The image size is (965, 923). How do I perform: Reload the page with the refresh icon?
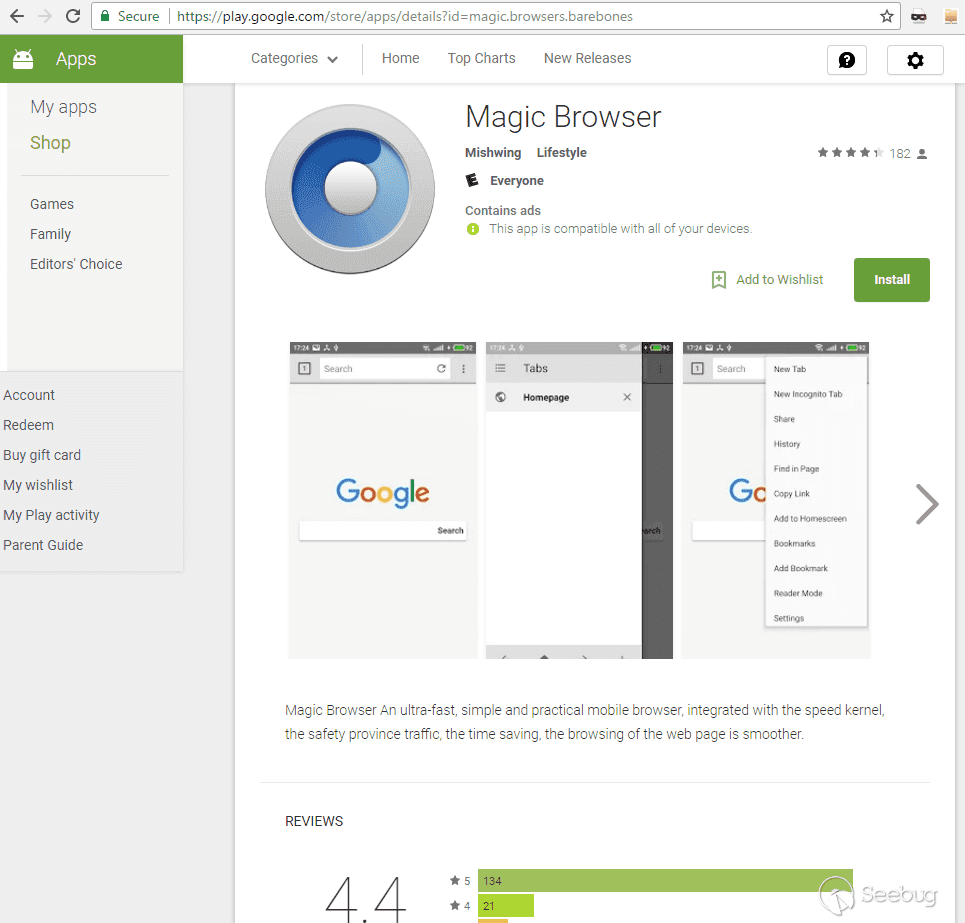point(73,16)
